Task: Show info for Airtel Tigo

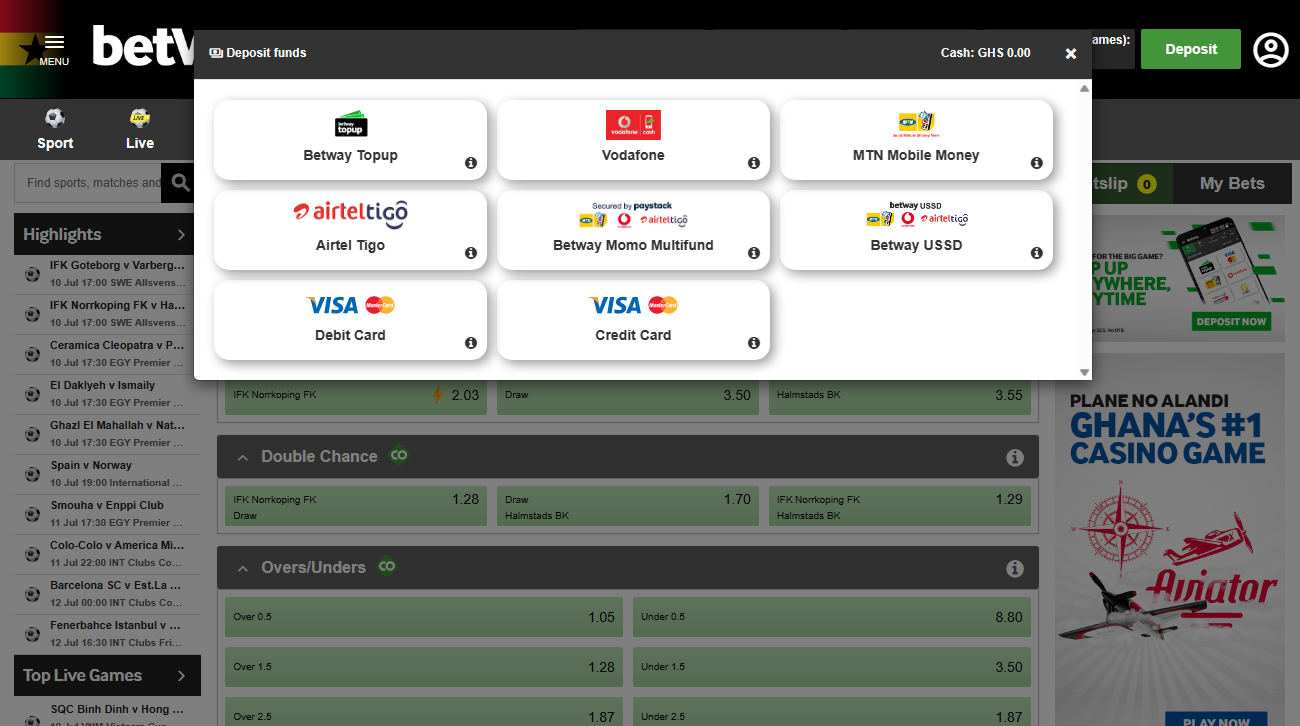Action: point(471,253)
